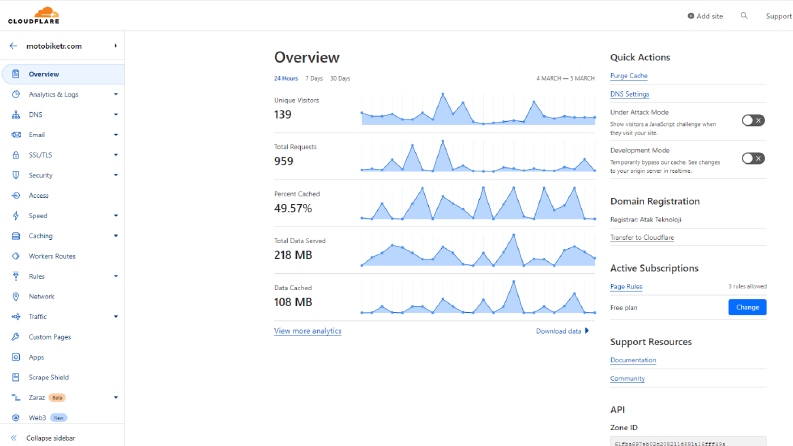Click the Total Data Served chart
Image resolution: width=793 pixels, height=446 pixels.
tap(478, 250)
